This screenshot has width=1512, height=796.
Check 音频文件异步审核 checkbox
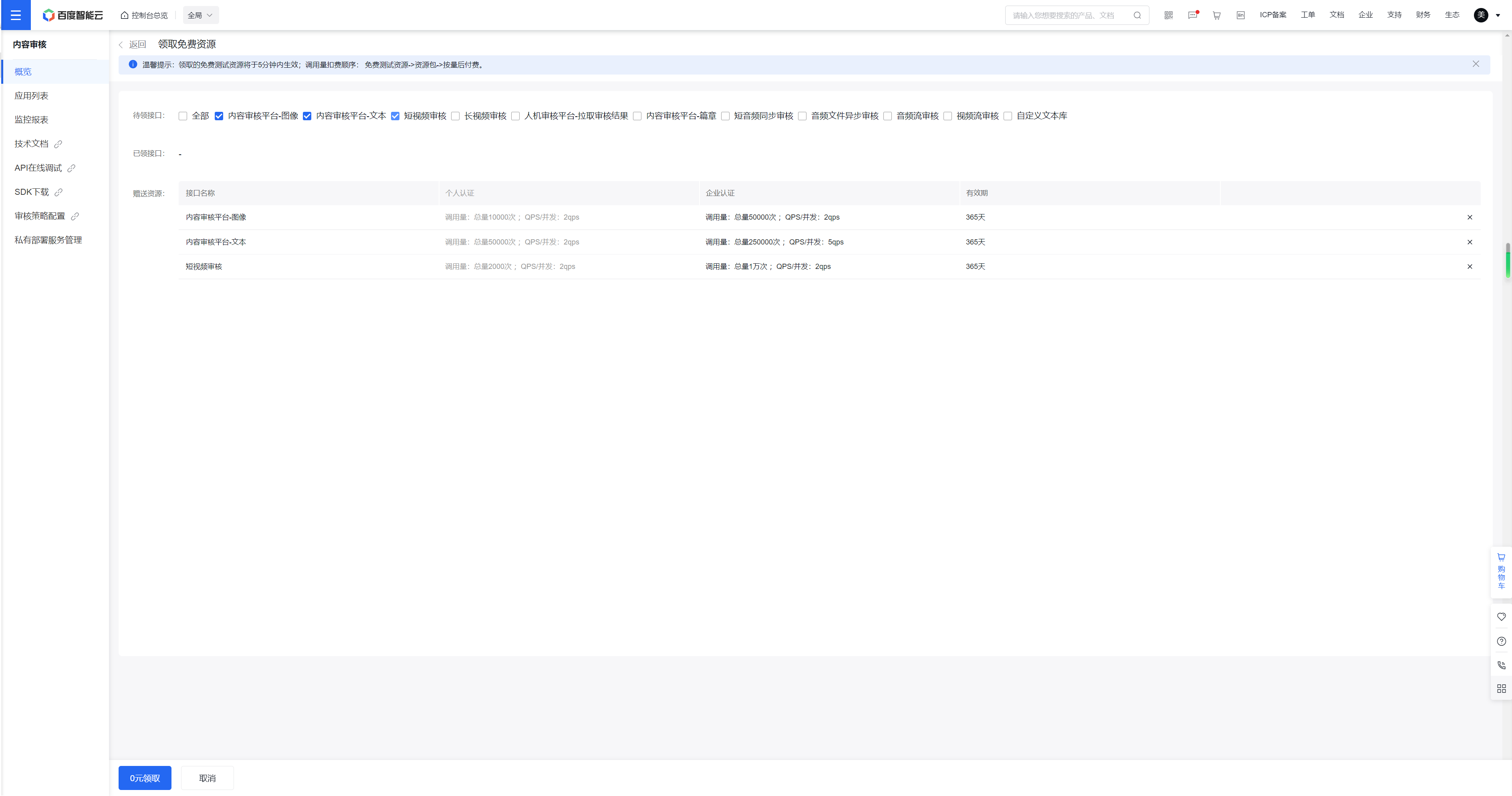tap(802, 116)
